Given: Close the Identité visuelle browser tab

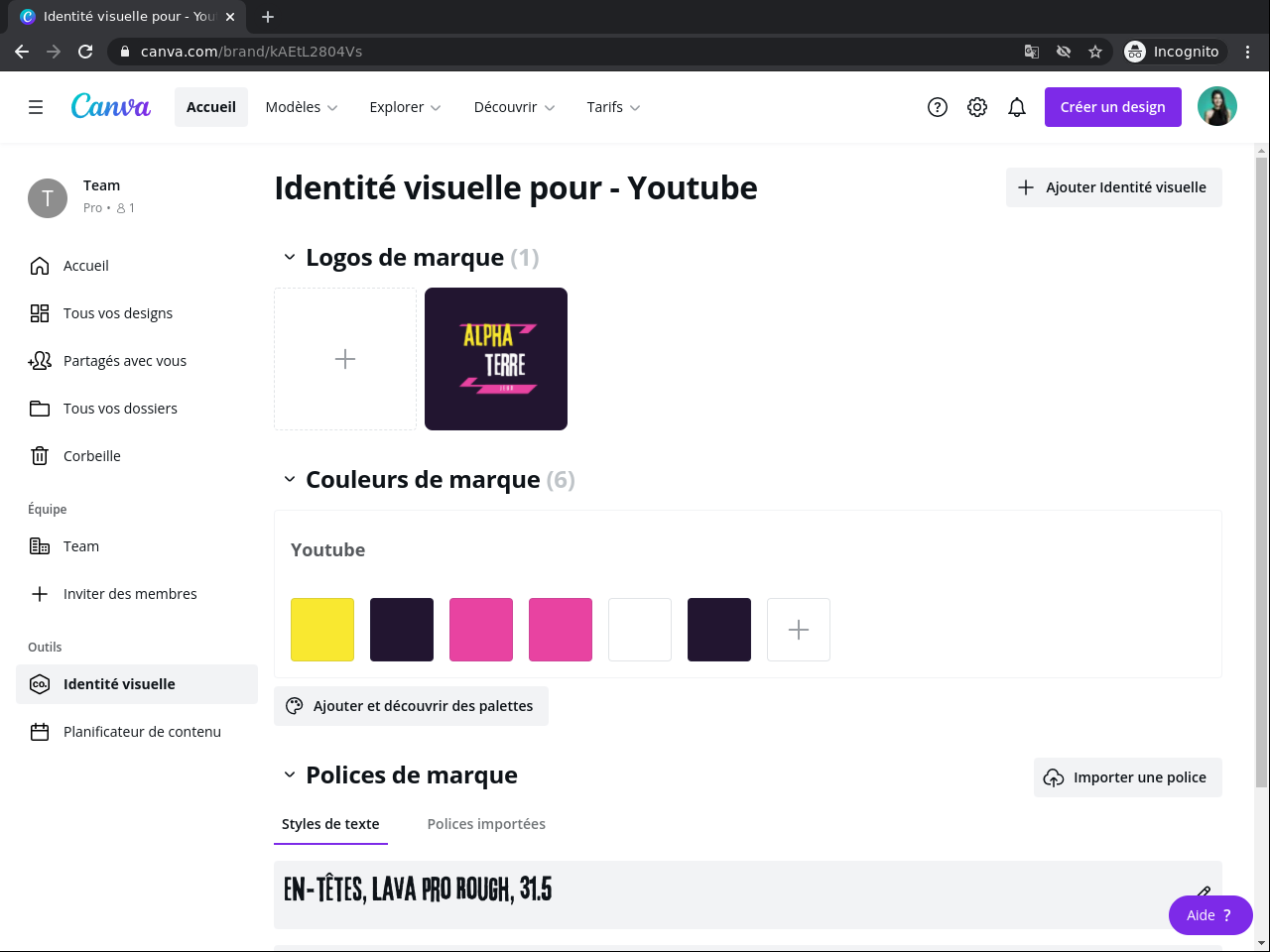Looking at the screenshot, I should pos(230,17).
